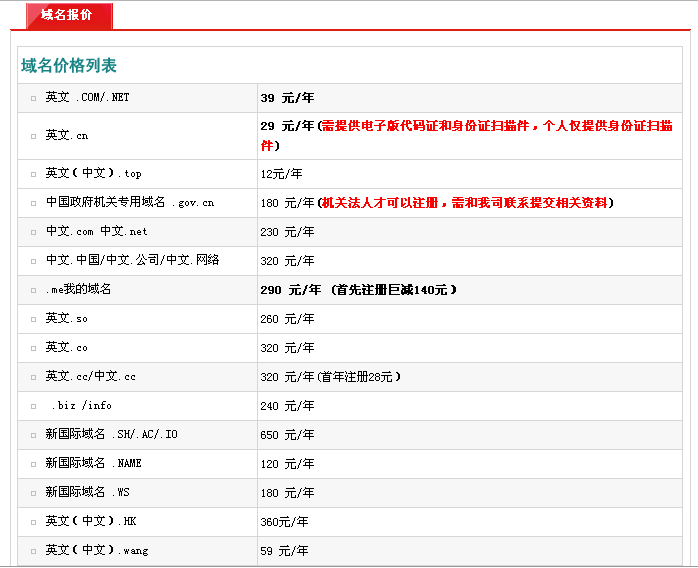Select the 中文.com 中文.net domain label
This screenshot has width=698, height=568.
tap(96, 232)
